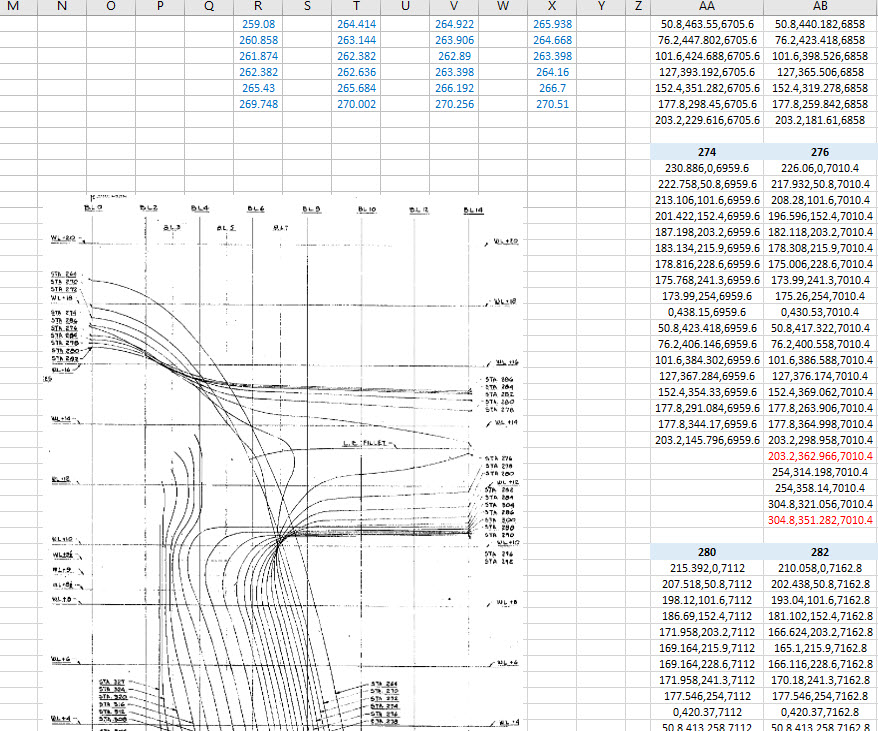Click the bold 280 header cell
This screenshot has height=731, width=878.
click(706, 552)
